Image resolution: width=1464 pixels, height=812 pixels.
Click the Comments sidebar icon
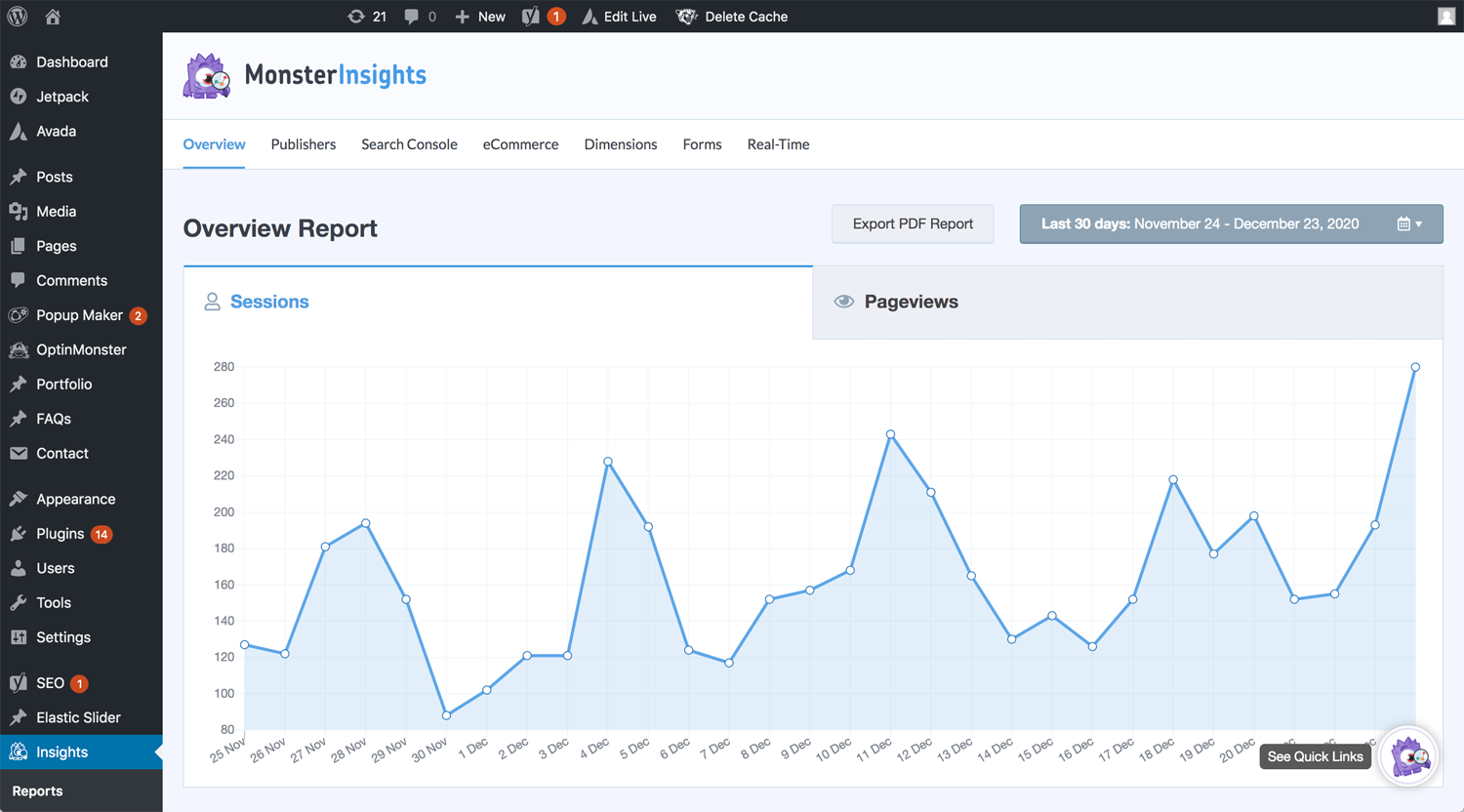(19, 280)
